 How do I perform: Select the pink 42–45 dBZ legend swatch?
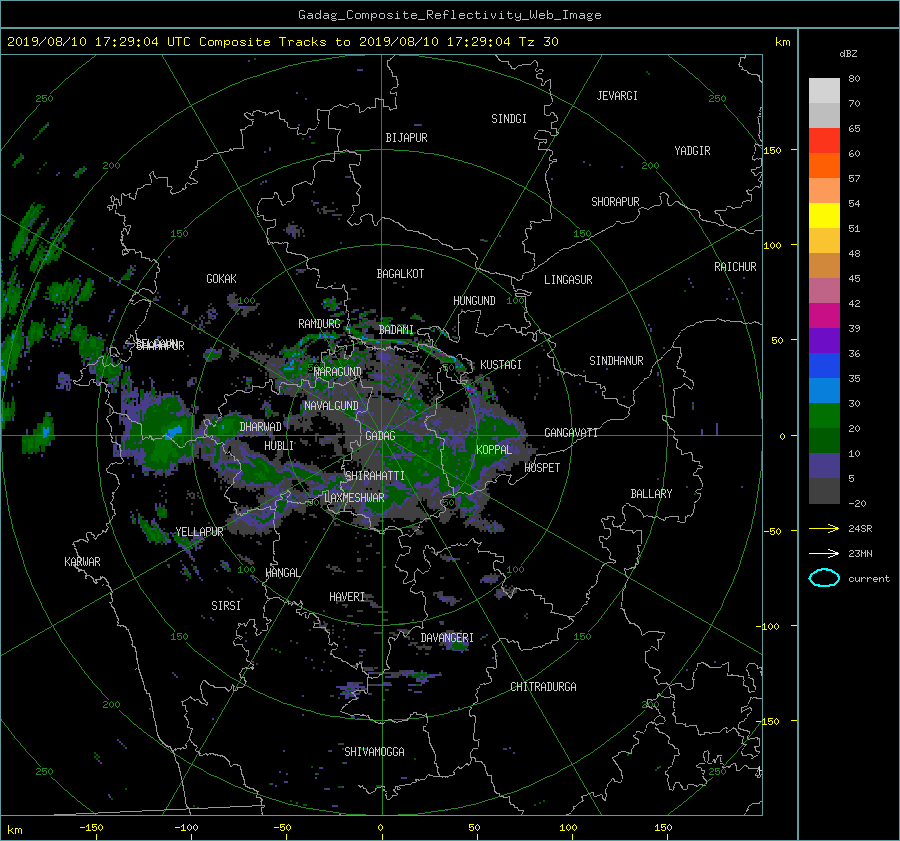824,290
